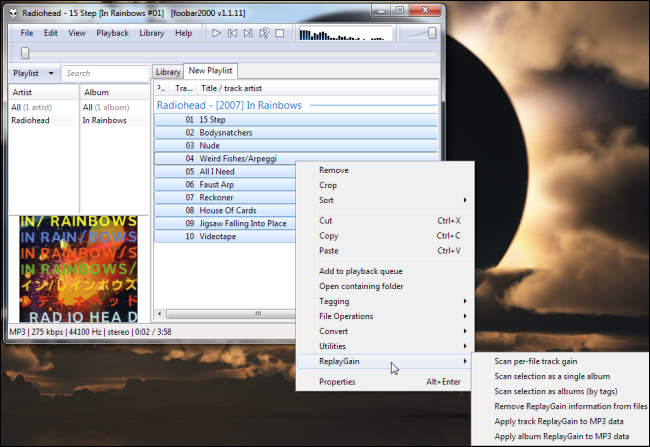This screenshot has height=447, width=650.
Task: Click the Title / track artist header
Action: tap(318, 88)
